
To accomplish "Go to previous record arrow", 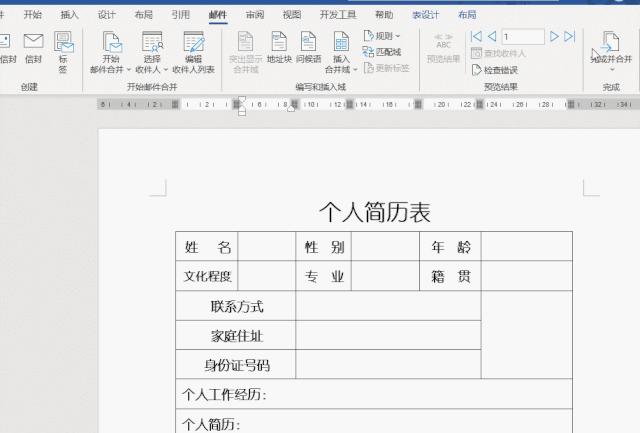I will click(492, 37).
